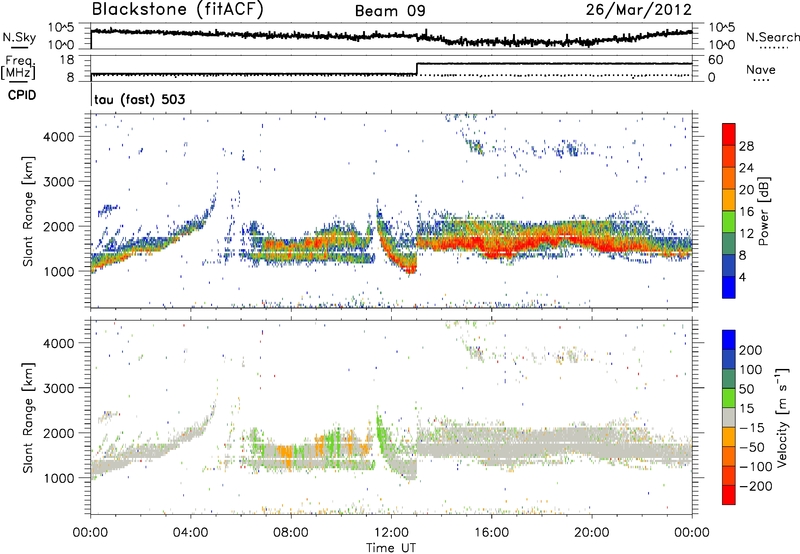This screenshot has width=800, height=554.
Task: Select the "CPID" row label
Action: [22, 95]
